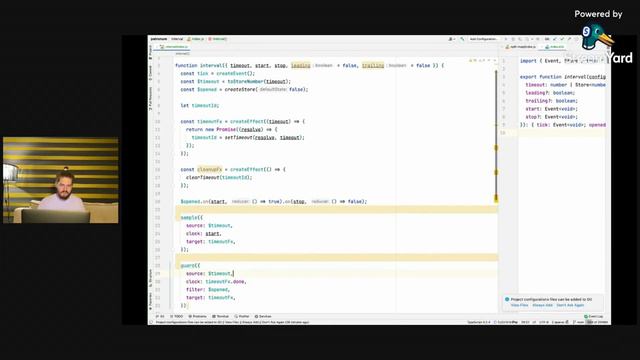Open the Terminal tool window

tap(221, 316)
